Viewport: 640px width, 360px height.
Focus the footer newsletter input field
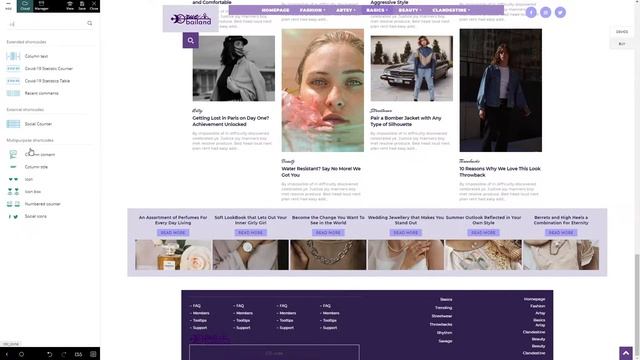[x=274, y=353]
